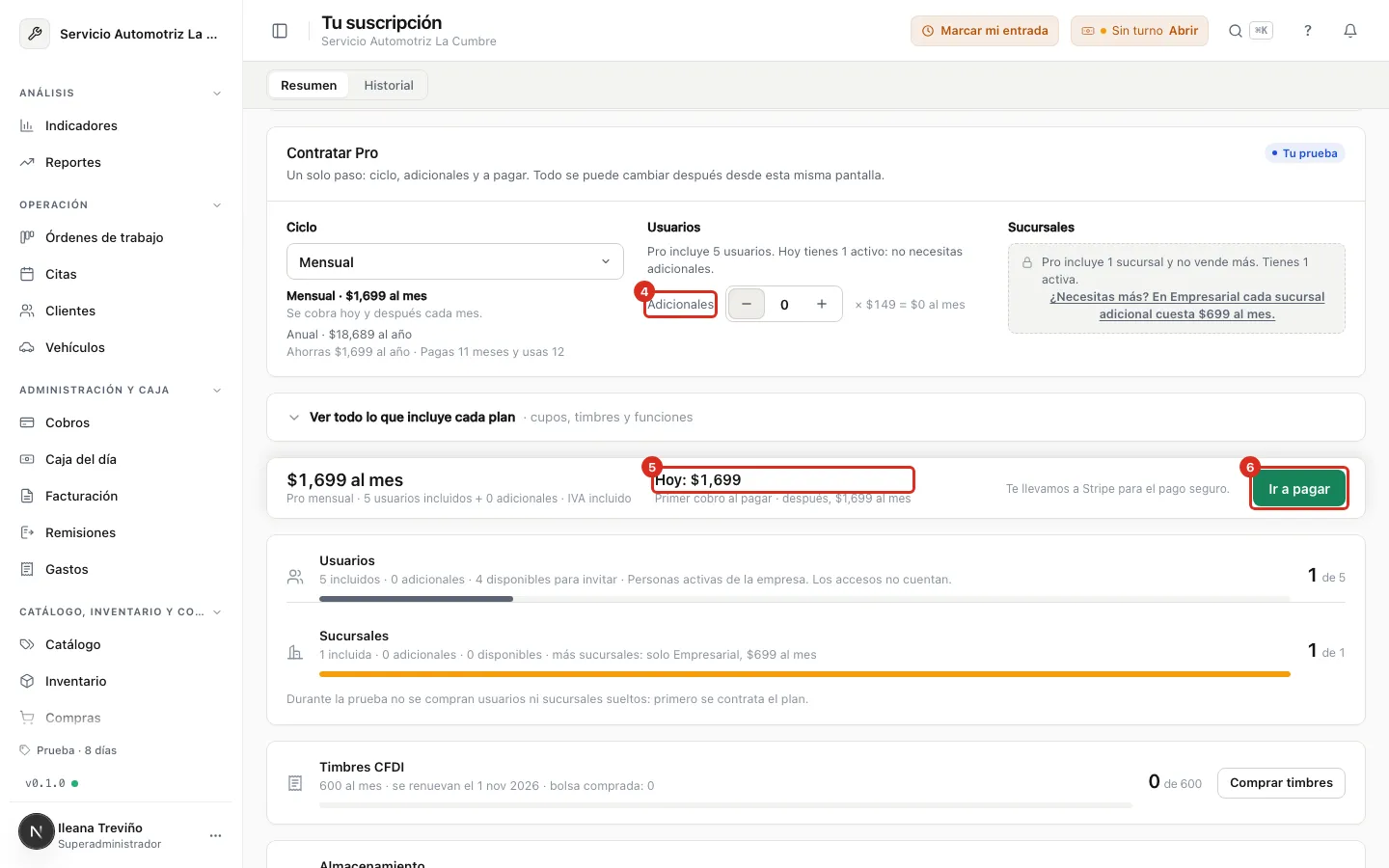Click the Usuarios usage progress bar

[804, 599]
